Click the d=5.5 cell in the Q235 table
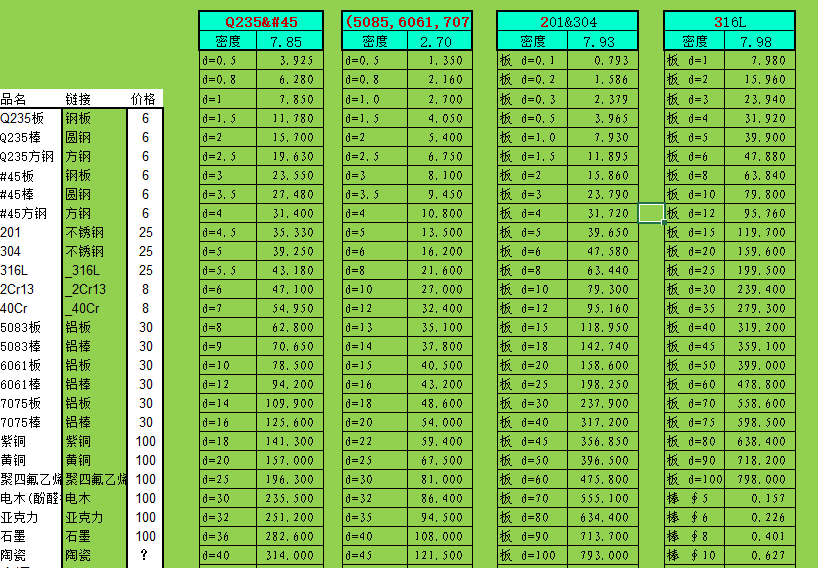This screenshot has height=568, width=818. [228, 271]
